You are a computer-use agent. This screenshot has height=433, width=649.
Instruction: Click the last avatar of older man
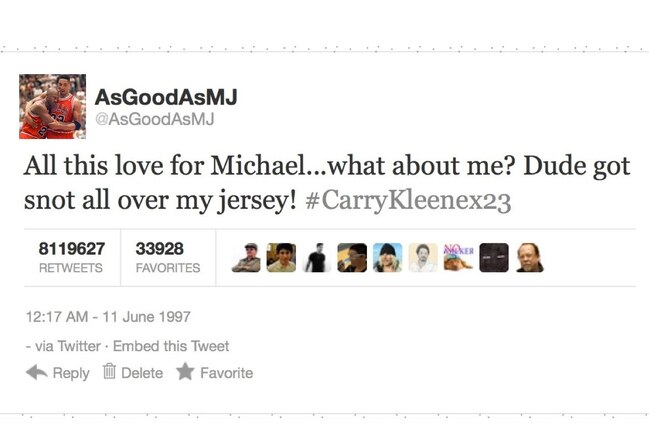[529, 257]
